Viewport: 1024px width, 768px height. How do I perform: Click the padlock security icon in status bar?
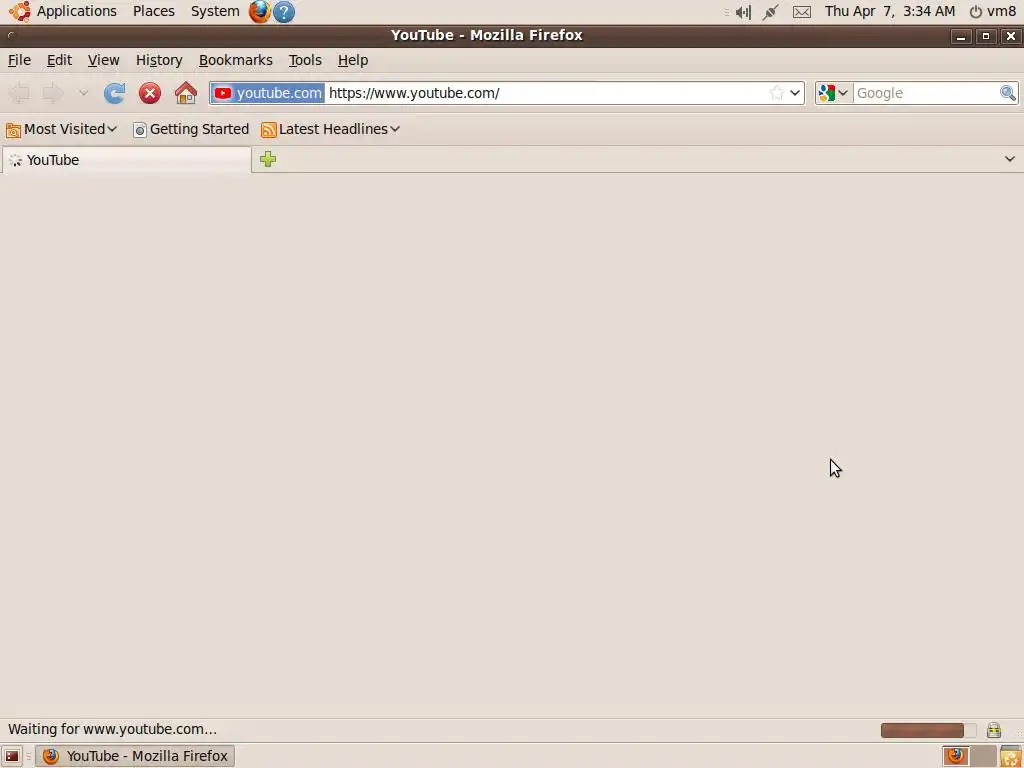[x=993, y=729]
